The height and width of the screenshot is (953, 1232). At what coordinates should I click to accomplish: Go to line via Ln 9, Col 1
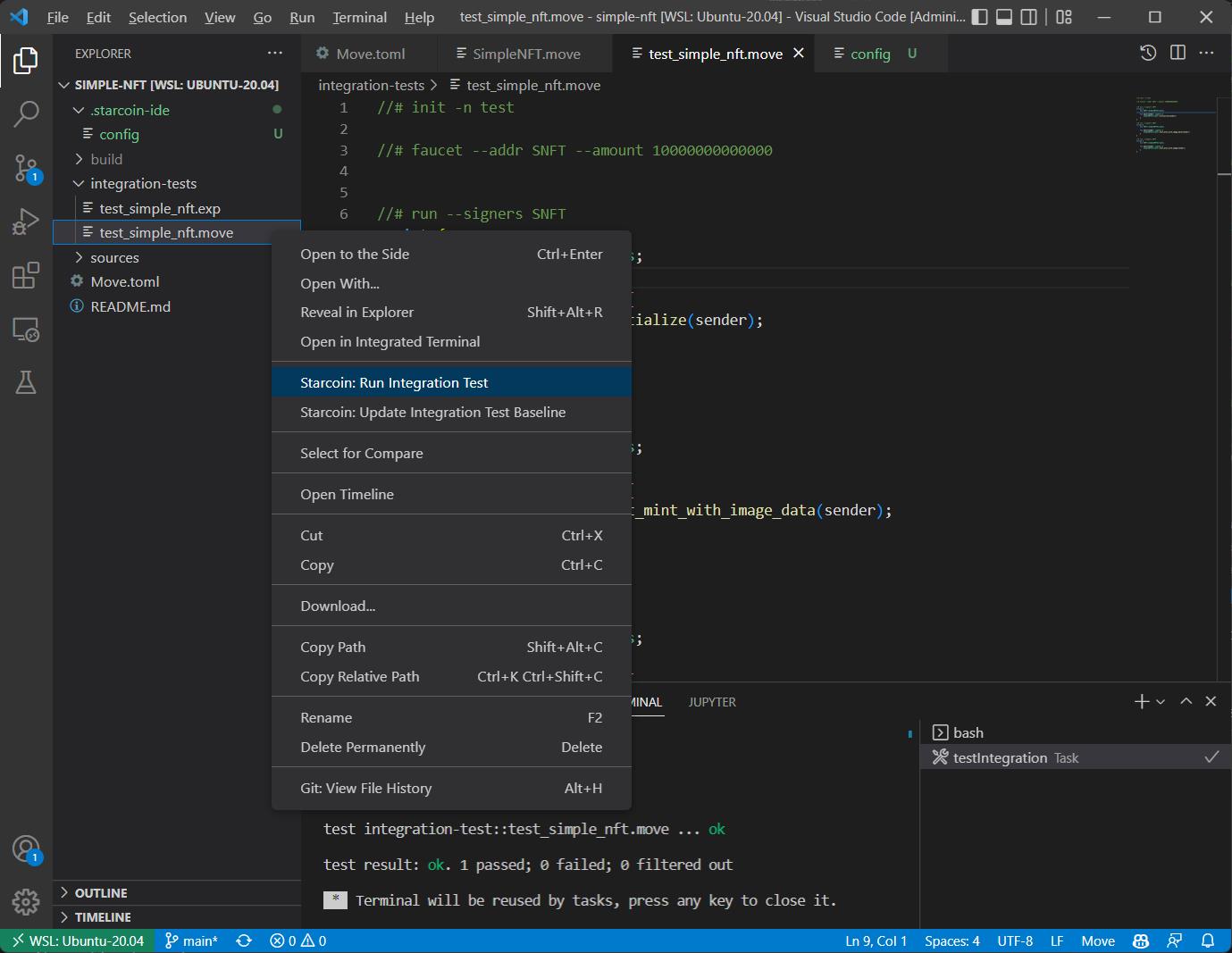[876, 940]
